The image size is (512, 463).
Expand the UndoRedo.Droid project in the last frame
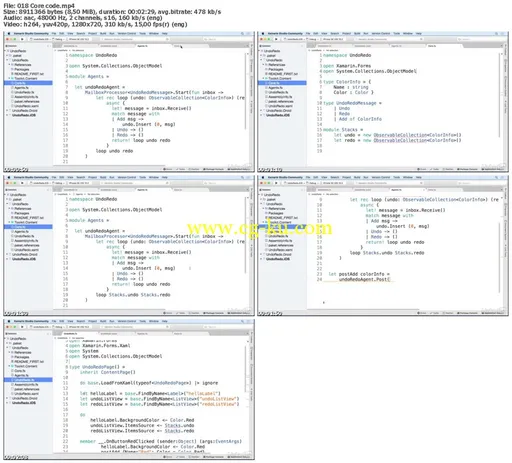[7, 398]
